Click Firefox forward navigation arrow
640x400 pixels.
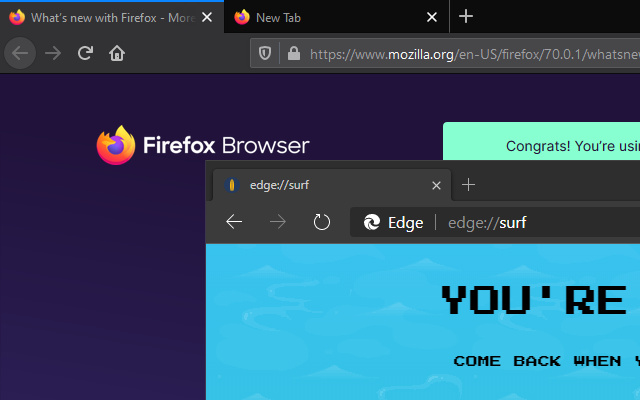(53, 53)
